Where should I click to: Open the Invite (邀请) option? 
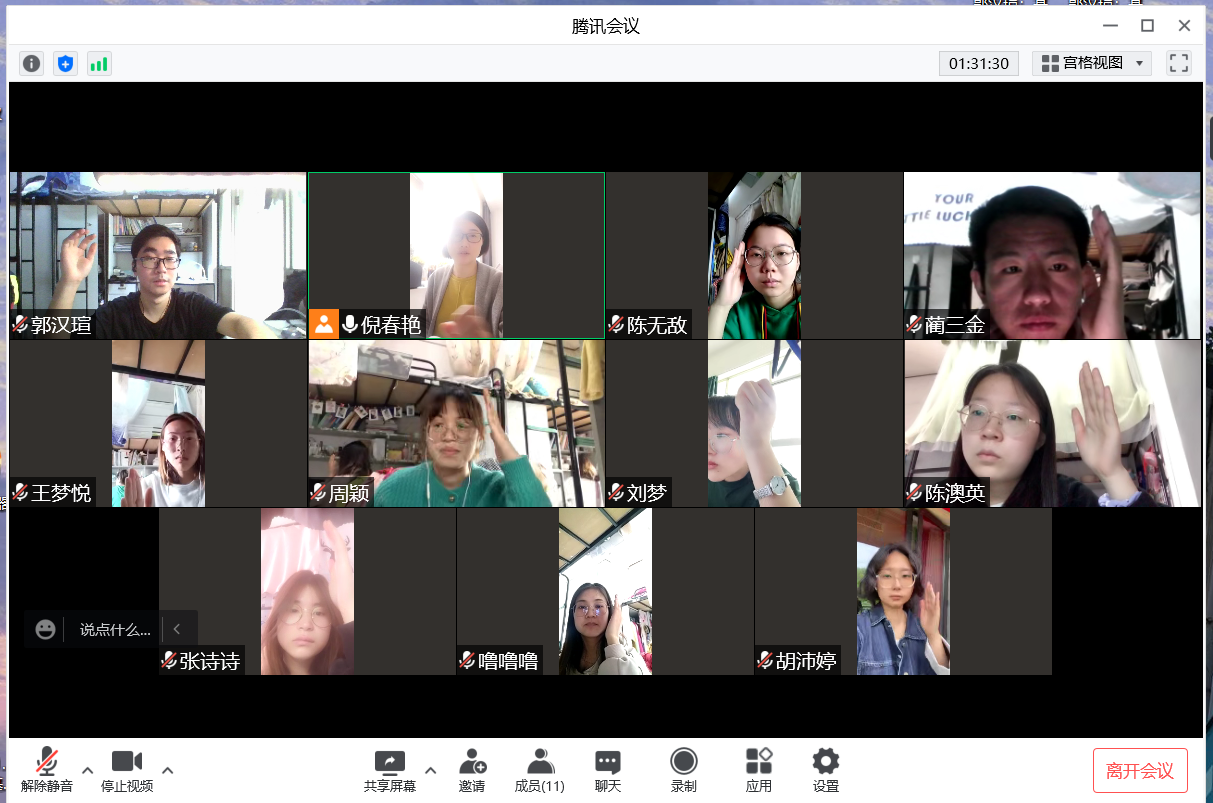472,770
